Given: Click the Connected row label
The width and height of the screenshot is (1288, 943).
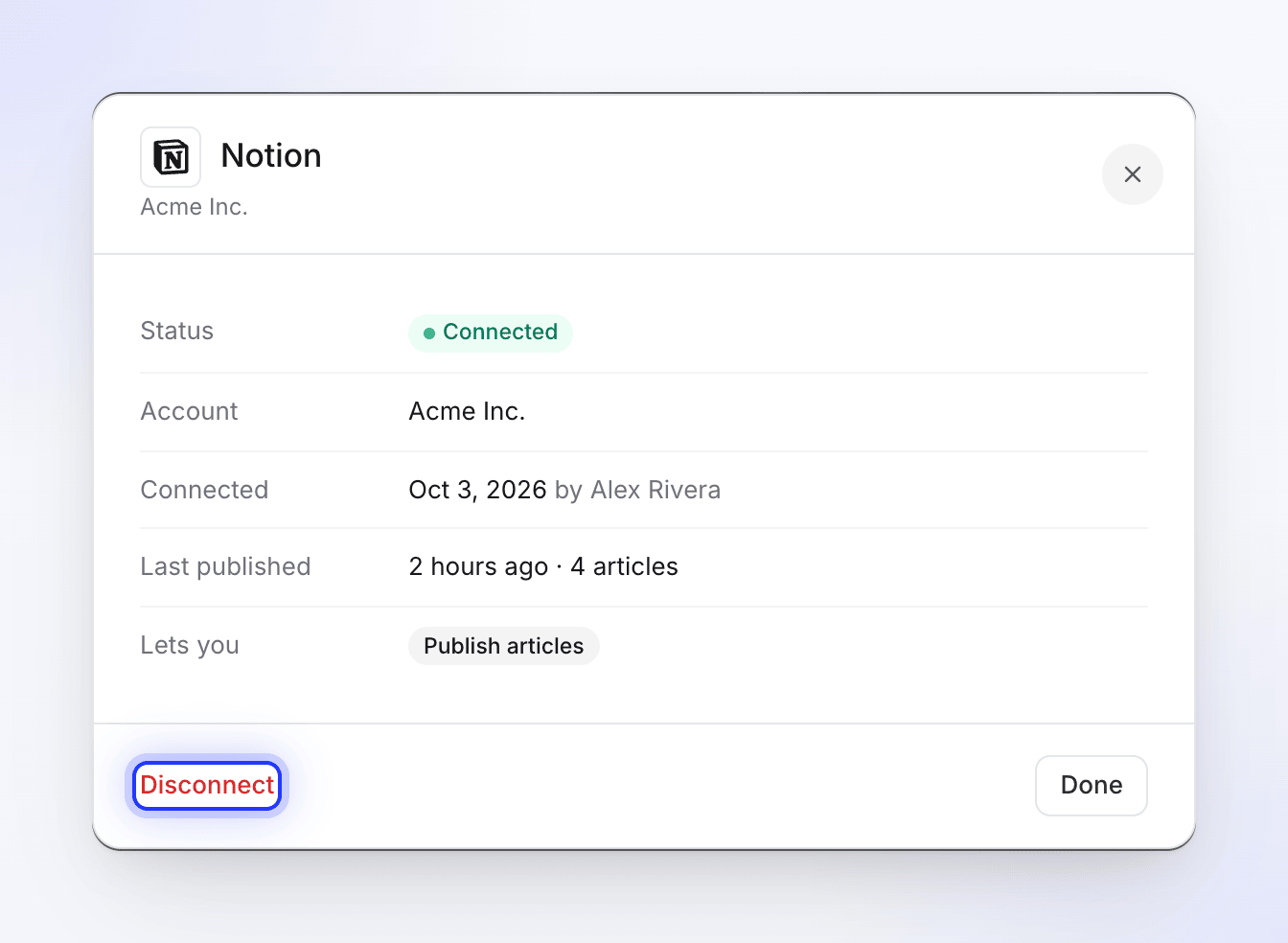Looking at the screenshot, I should (x=205, y=491).
